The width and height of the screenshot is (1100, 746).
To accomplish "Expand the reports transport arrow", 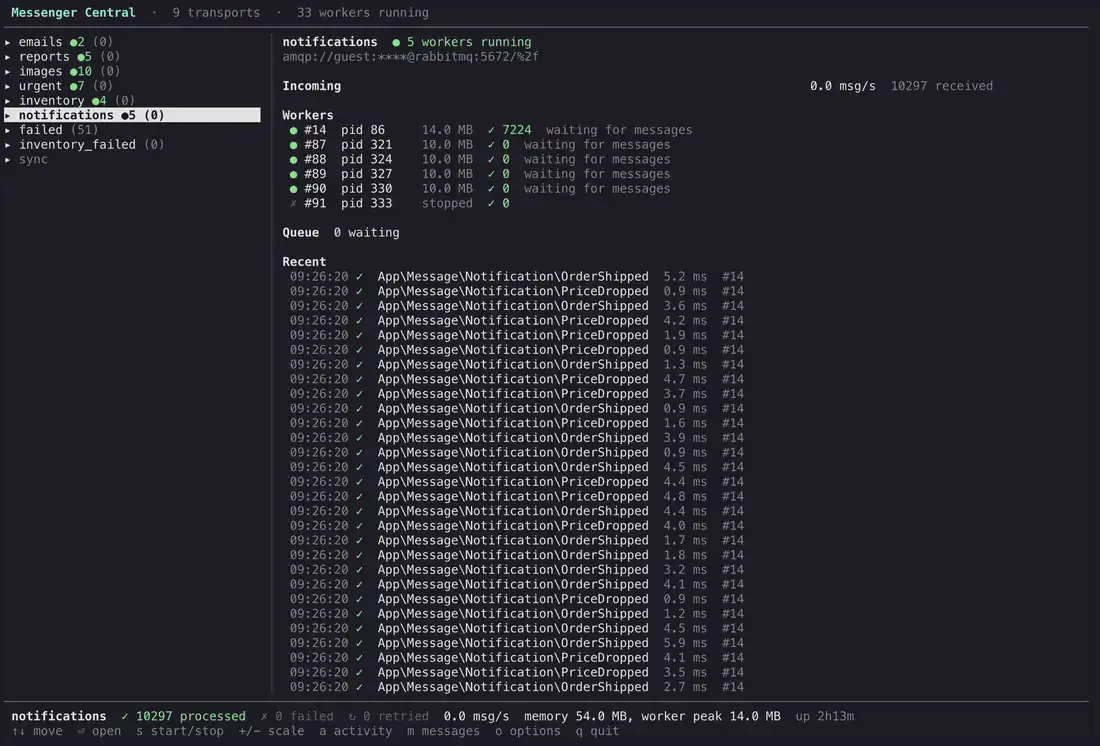I will (x=8, y=57).
